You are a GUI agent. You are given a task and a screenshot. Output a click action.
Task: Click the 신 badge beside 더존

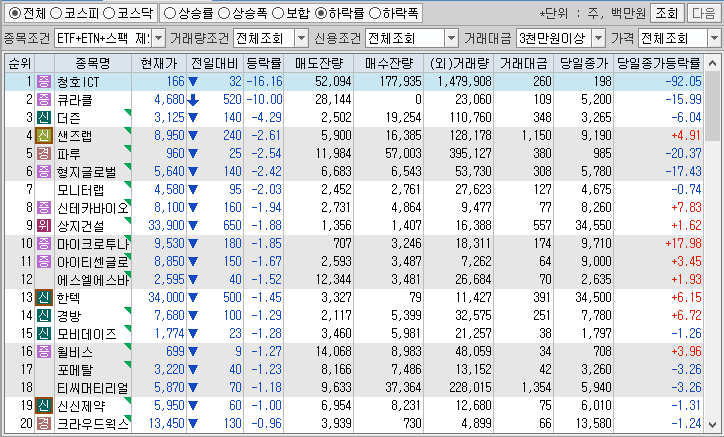pyautogui.click(x=44, y=118)
